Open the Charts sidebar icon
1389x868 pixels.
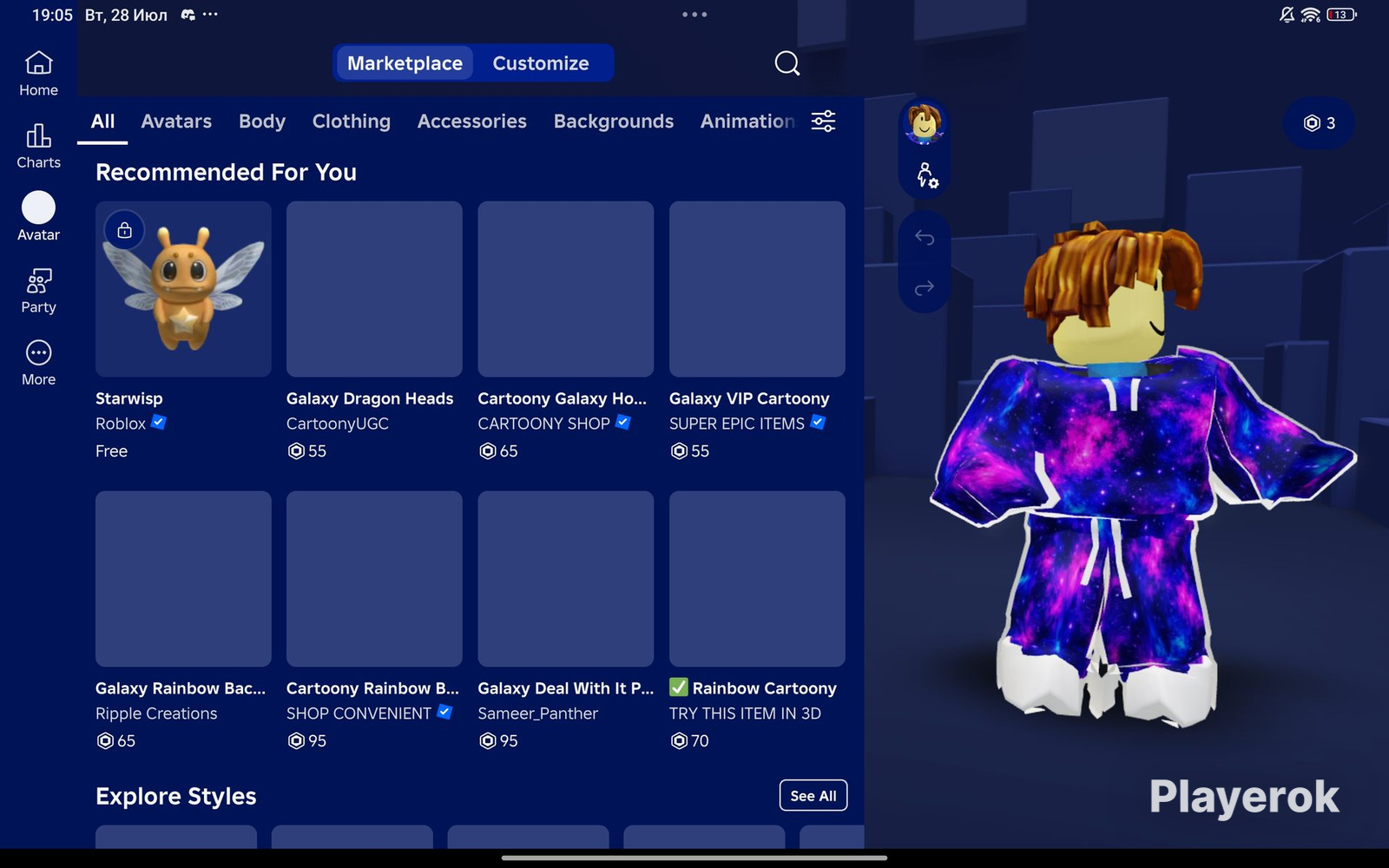click(38, 146)
